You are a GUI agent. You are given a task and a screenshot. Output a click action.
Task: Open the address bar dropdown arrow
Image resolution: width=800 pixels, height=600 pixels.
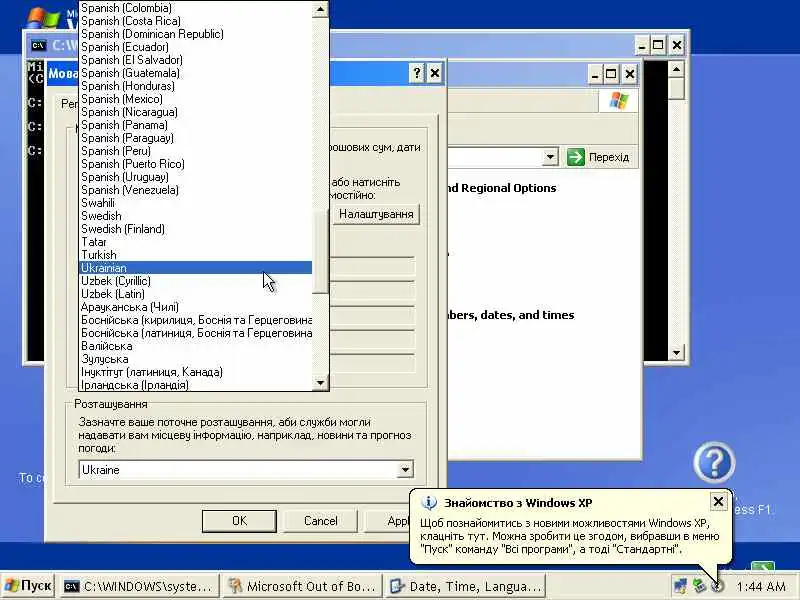[x=550, y=157]
